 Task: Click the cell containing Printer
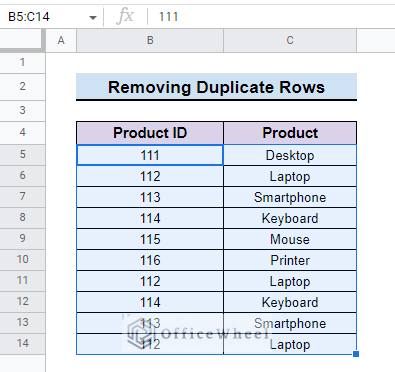(290, 260)
